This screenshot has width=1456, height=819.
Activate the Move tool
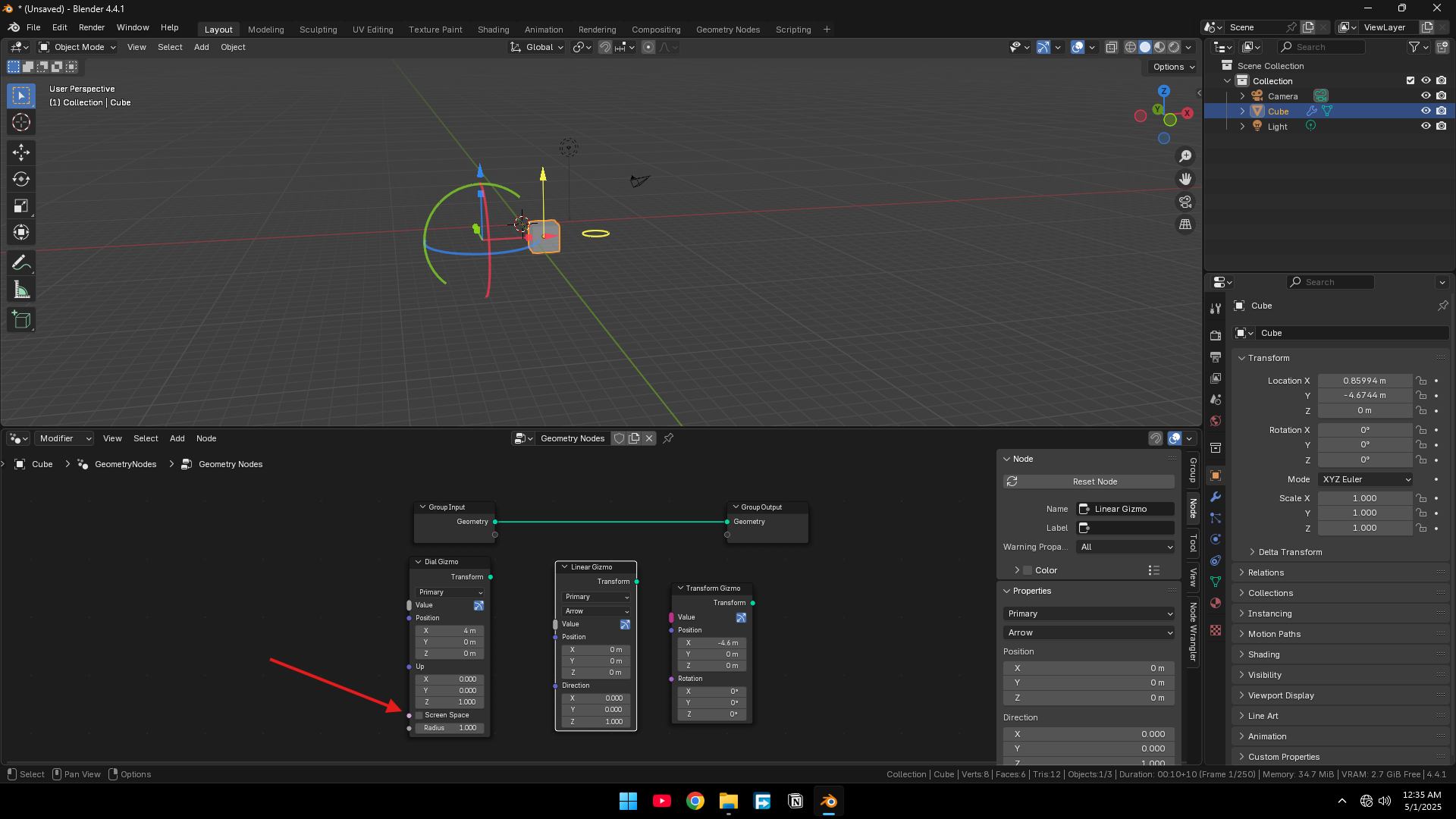pyautogui.click(x=21, y=152)
